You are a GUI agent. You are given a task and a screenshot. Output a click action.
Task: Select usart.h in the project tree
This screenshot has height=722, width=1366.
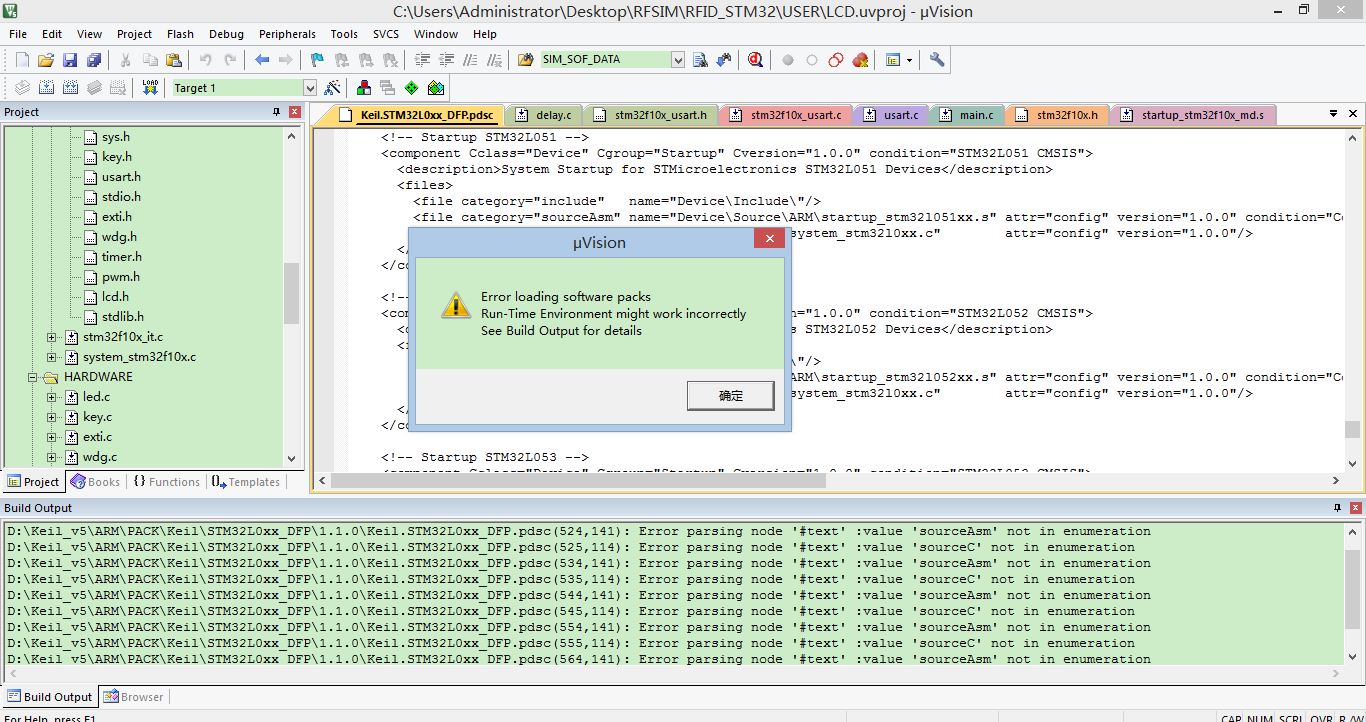click(121, 177)
